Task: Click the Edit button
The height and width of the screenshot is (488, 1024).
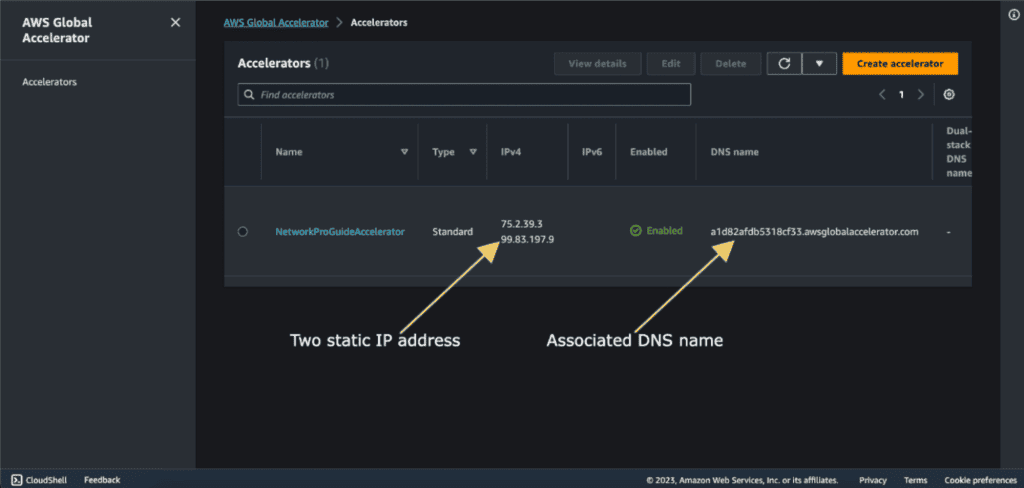Action: [671, 64]
